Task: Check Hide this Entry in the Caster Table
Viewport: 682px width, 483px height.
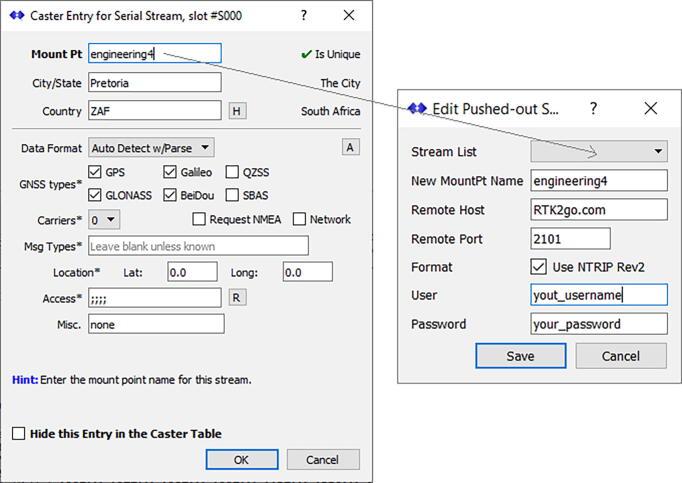Action: pos(19,433)
